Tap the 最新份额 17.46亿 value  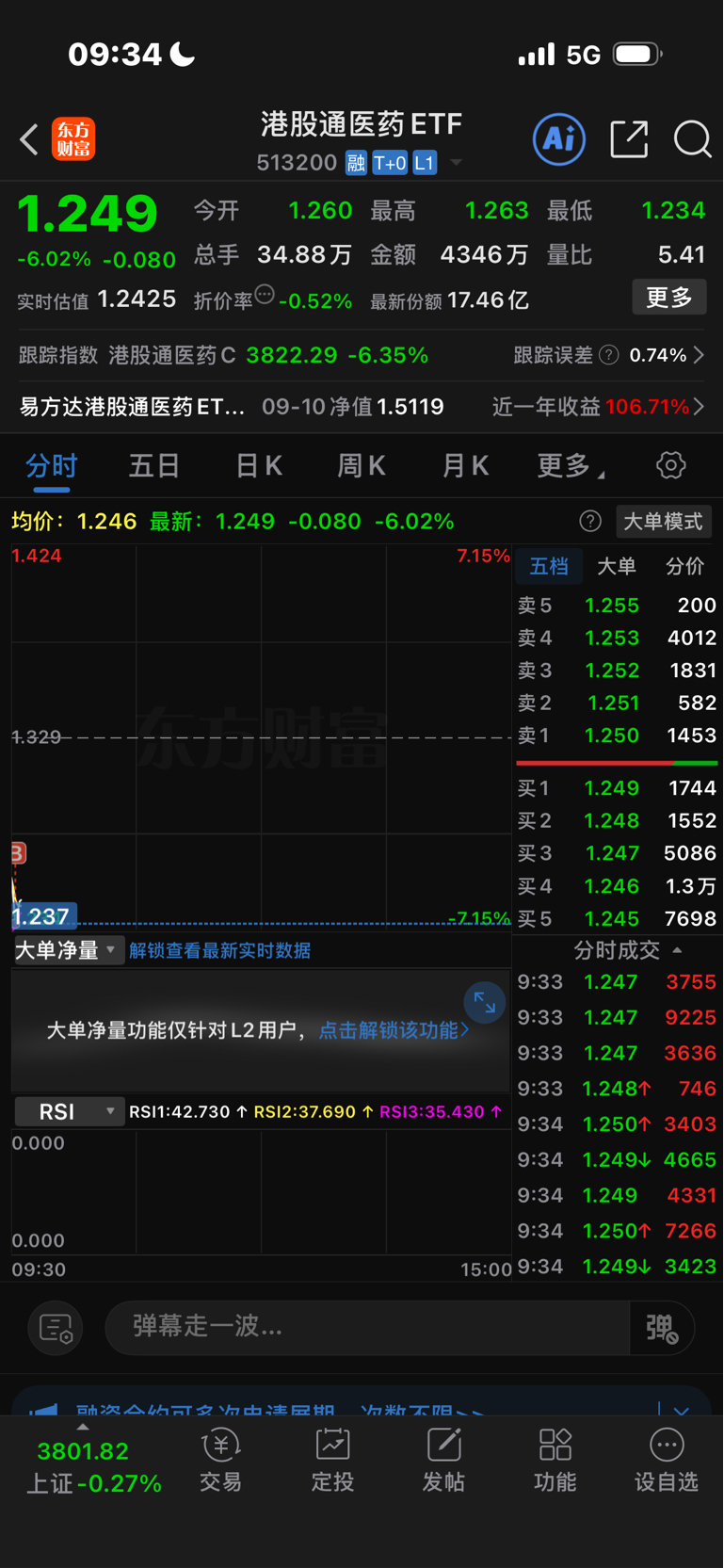tap(489, 300)
